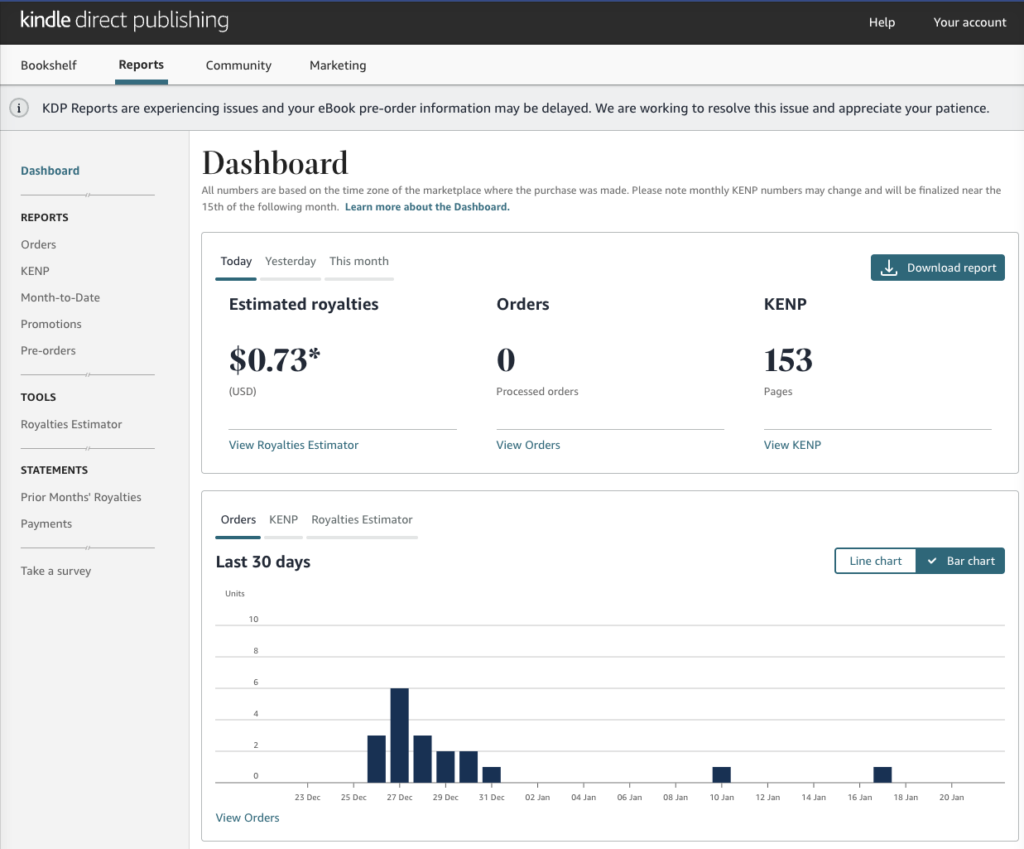This screenshot has height=849, width=1024.
Task: Open View Royalties Estimator link
Action: (x=293, y=445)
